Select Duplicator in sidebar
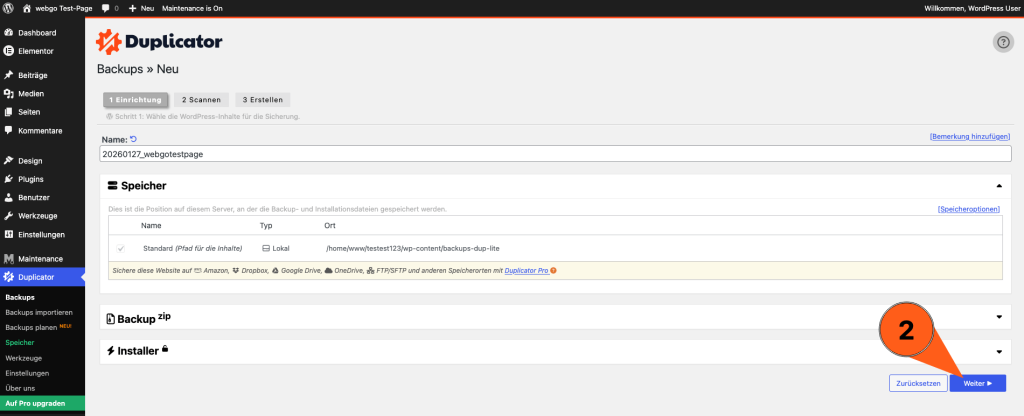Image resolution: width=1024 pixels, height=416 pixels. tap(42, 277)
